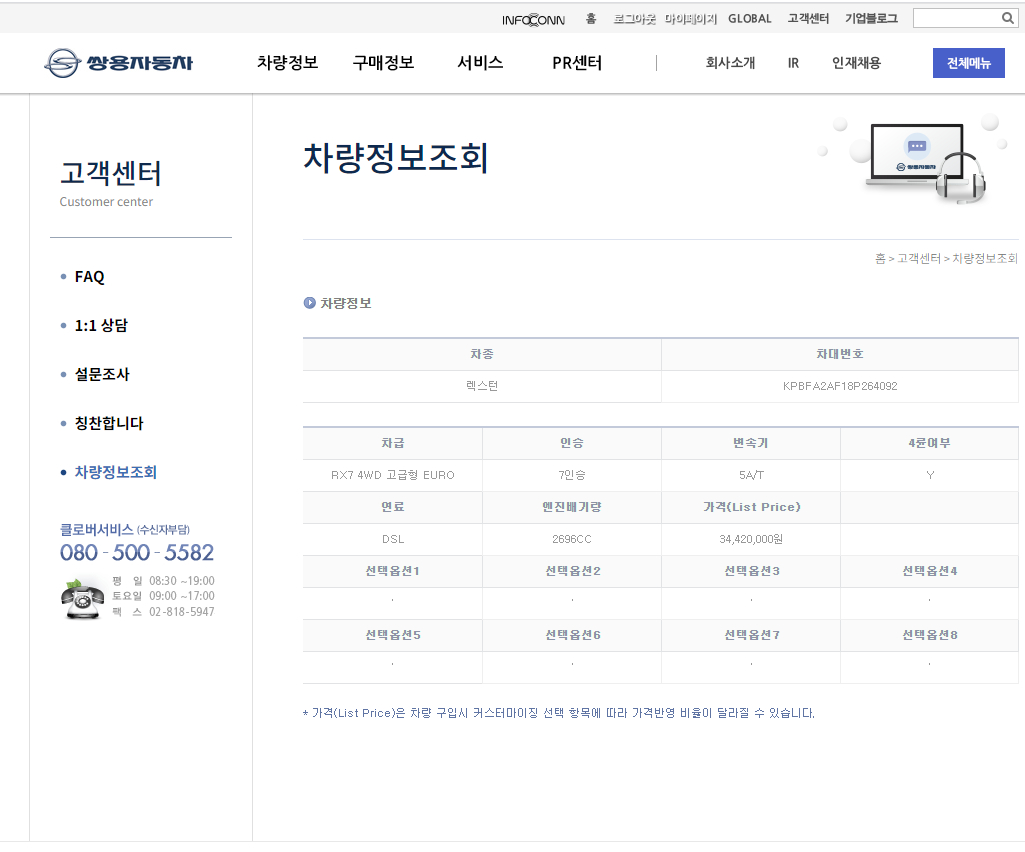Viewport: 1025px width, 852px height.
Task: Click the 로그아웃 link
Action: pyautogui.click(x=634, y=19)
